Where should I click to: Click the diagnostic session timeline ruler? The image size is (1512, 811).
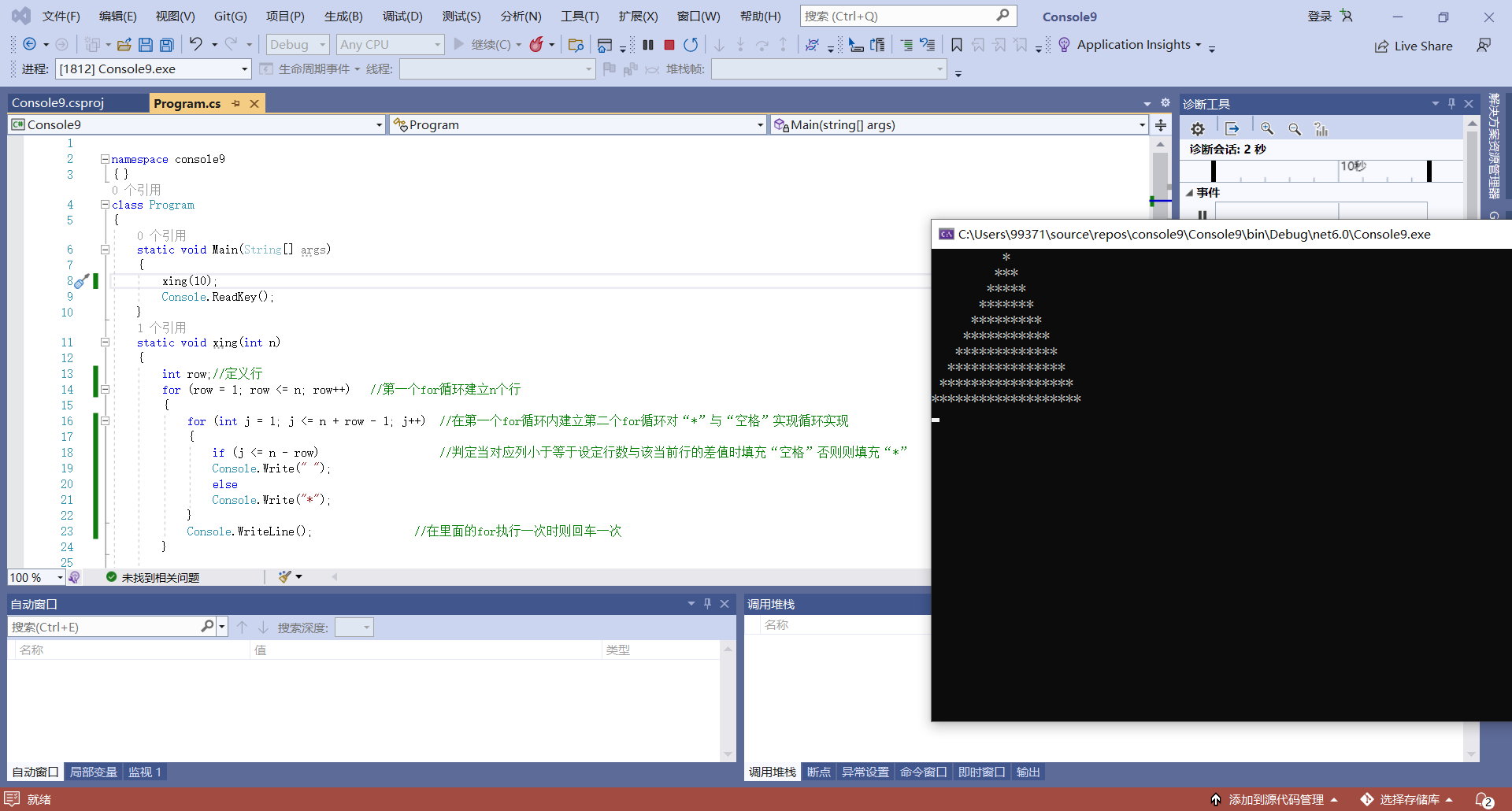[1321, 171]
